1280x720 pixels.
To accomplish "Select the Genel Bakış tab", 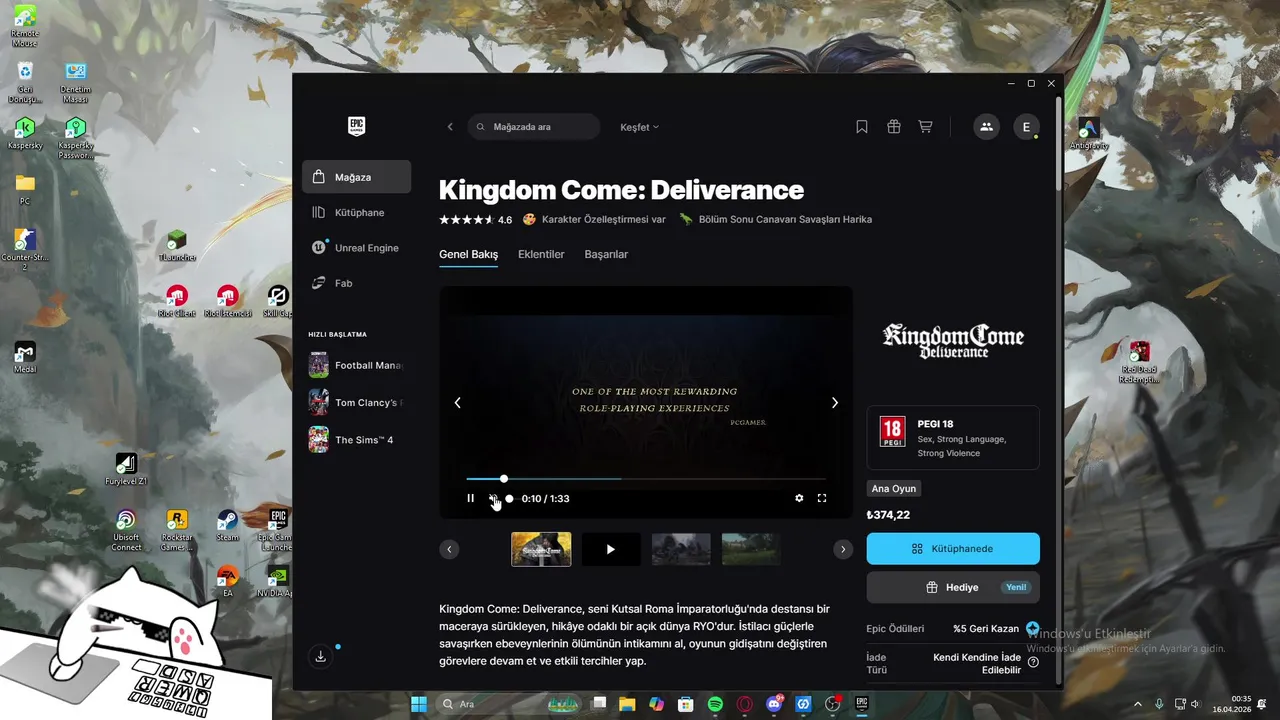I will (468, 254).
